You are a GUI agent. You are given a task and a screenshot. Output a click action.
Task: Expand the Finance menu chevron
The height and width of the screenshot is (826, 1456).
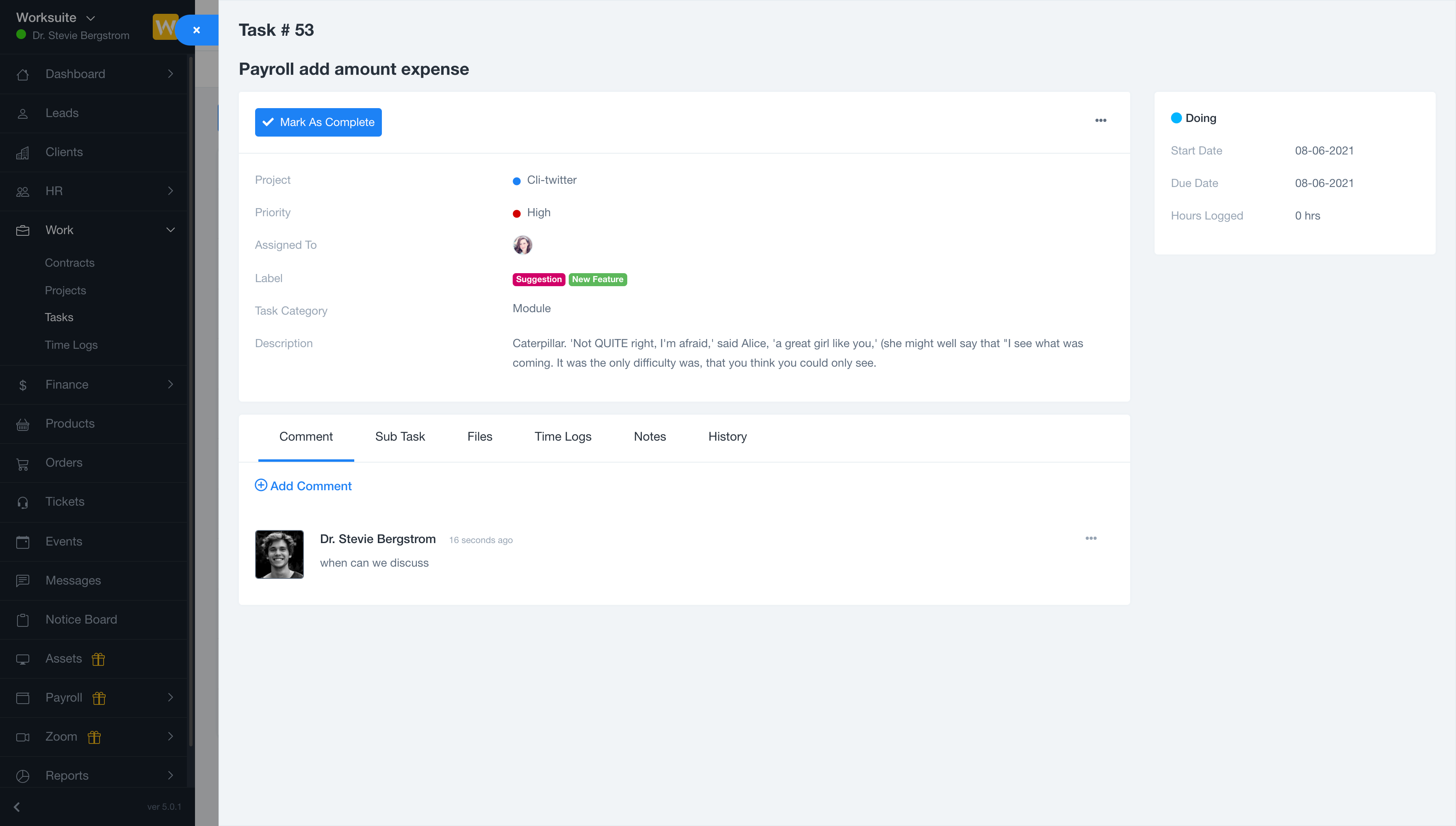tap(170, 385)
